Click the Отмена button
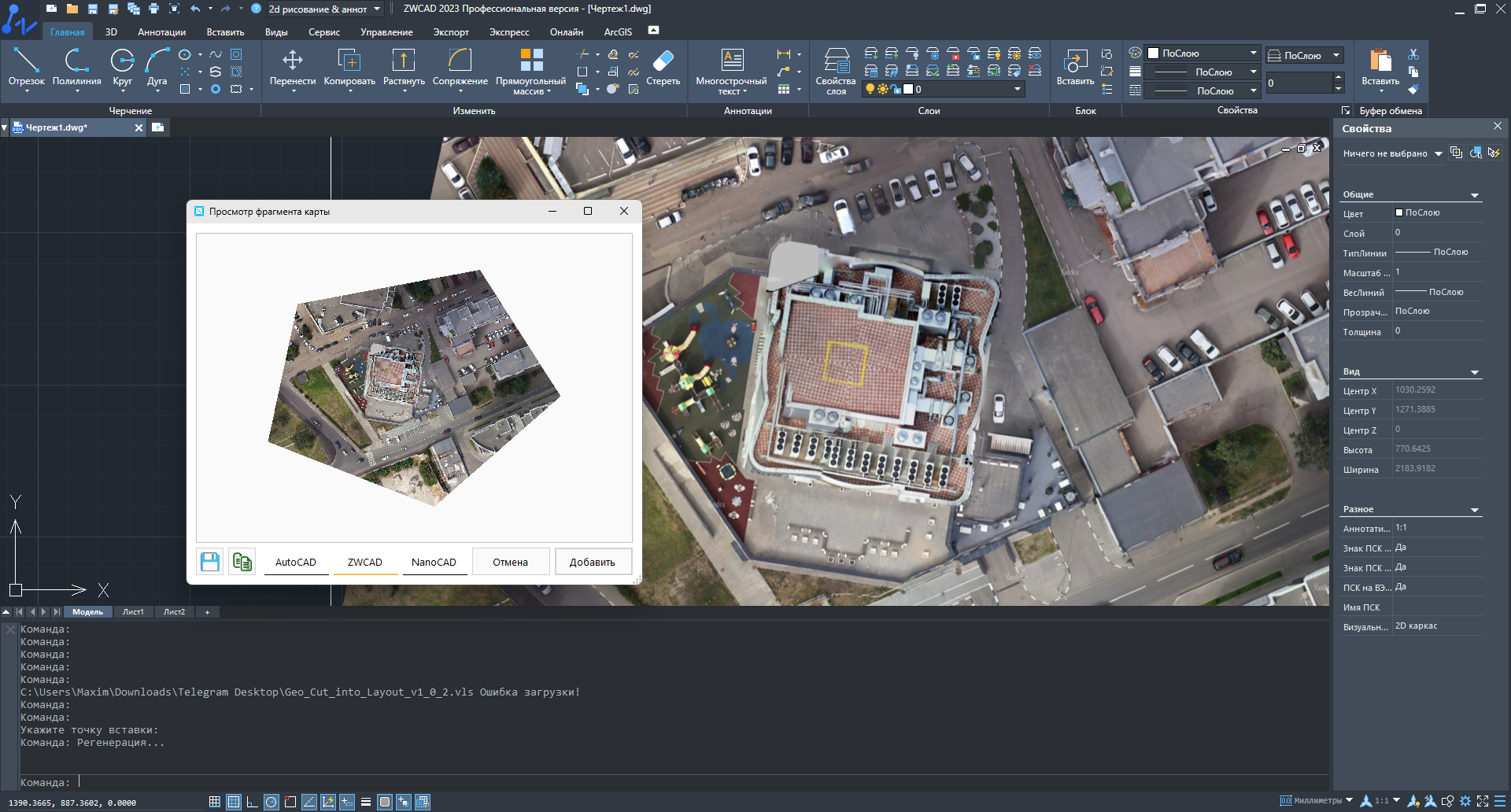The width and height of the screenshot is (1511, 812). click(x=510, y=562)
